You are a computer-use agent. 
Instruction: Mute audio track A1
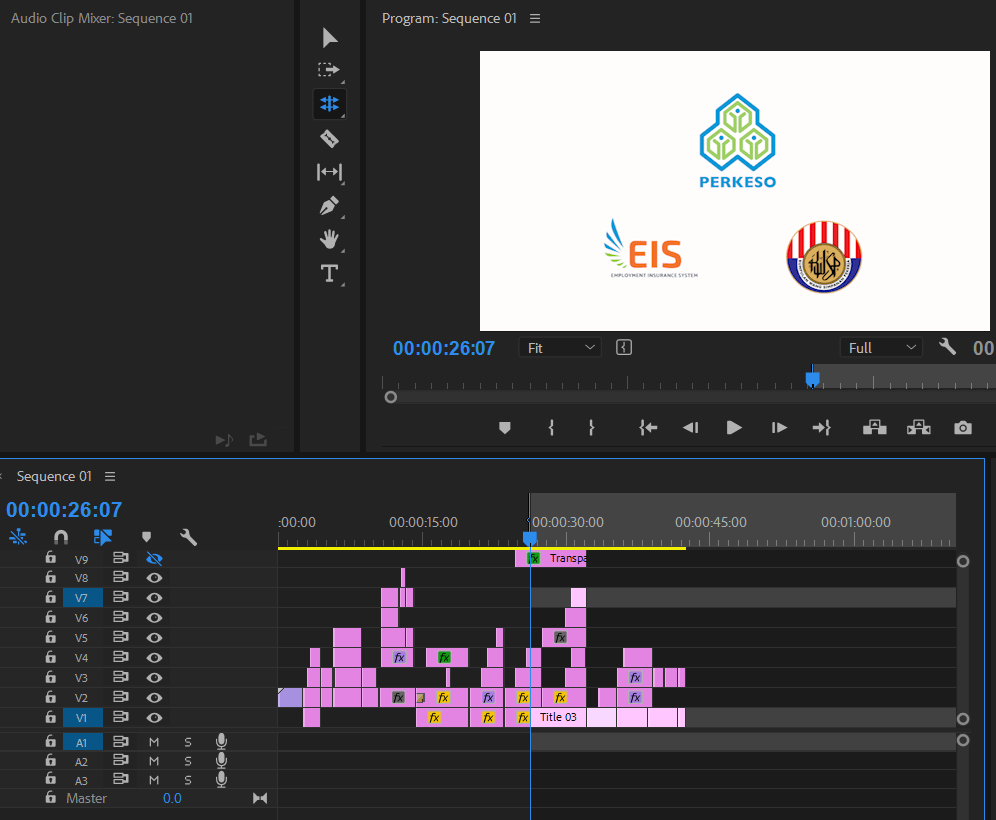click(154, 742)
